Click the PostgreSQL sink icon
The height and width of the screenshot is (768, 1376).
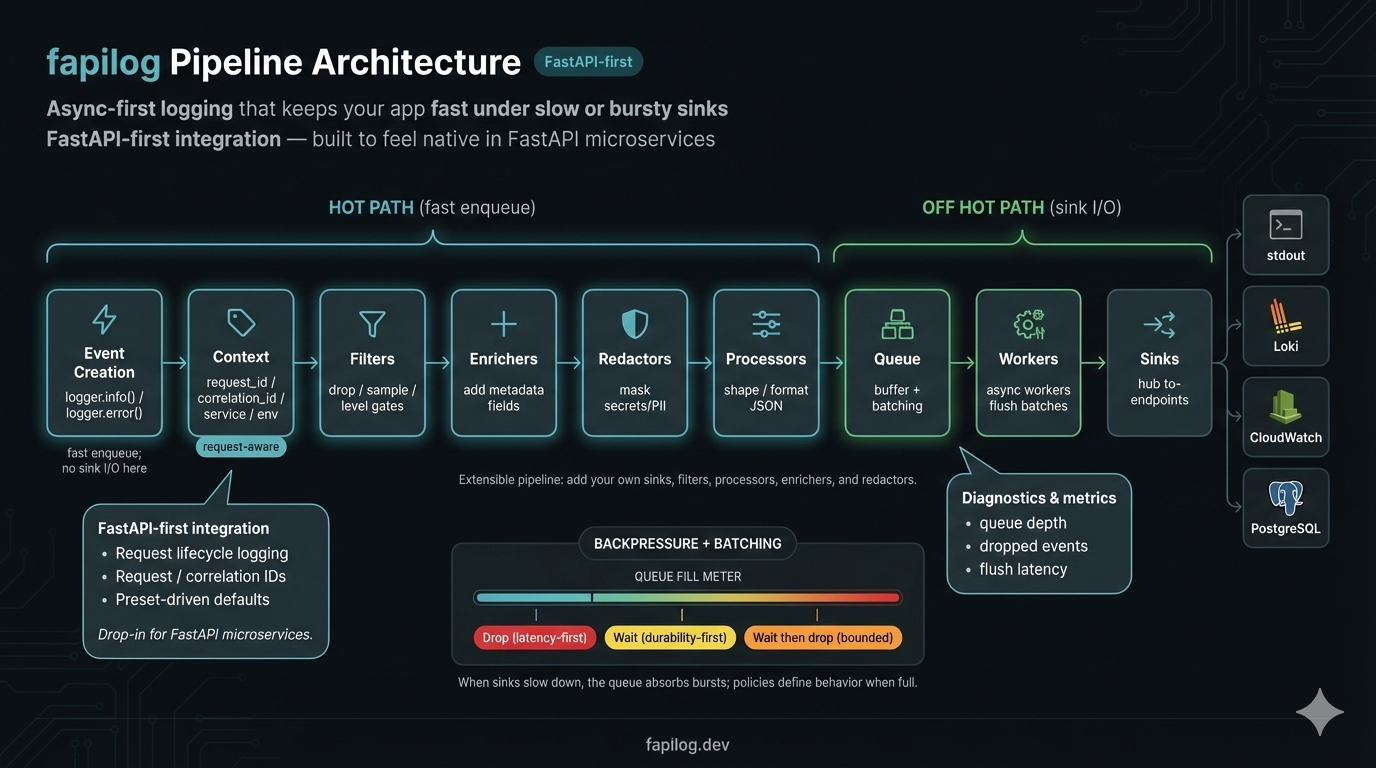(1285, 499)
